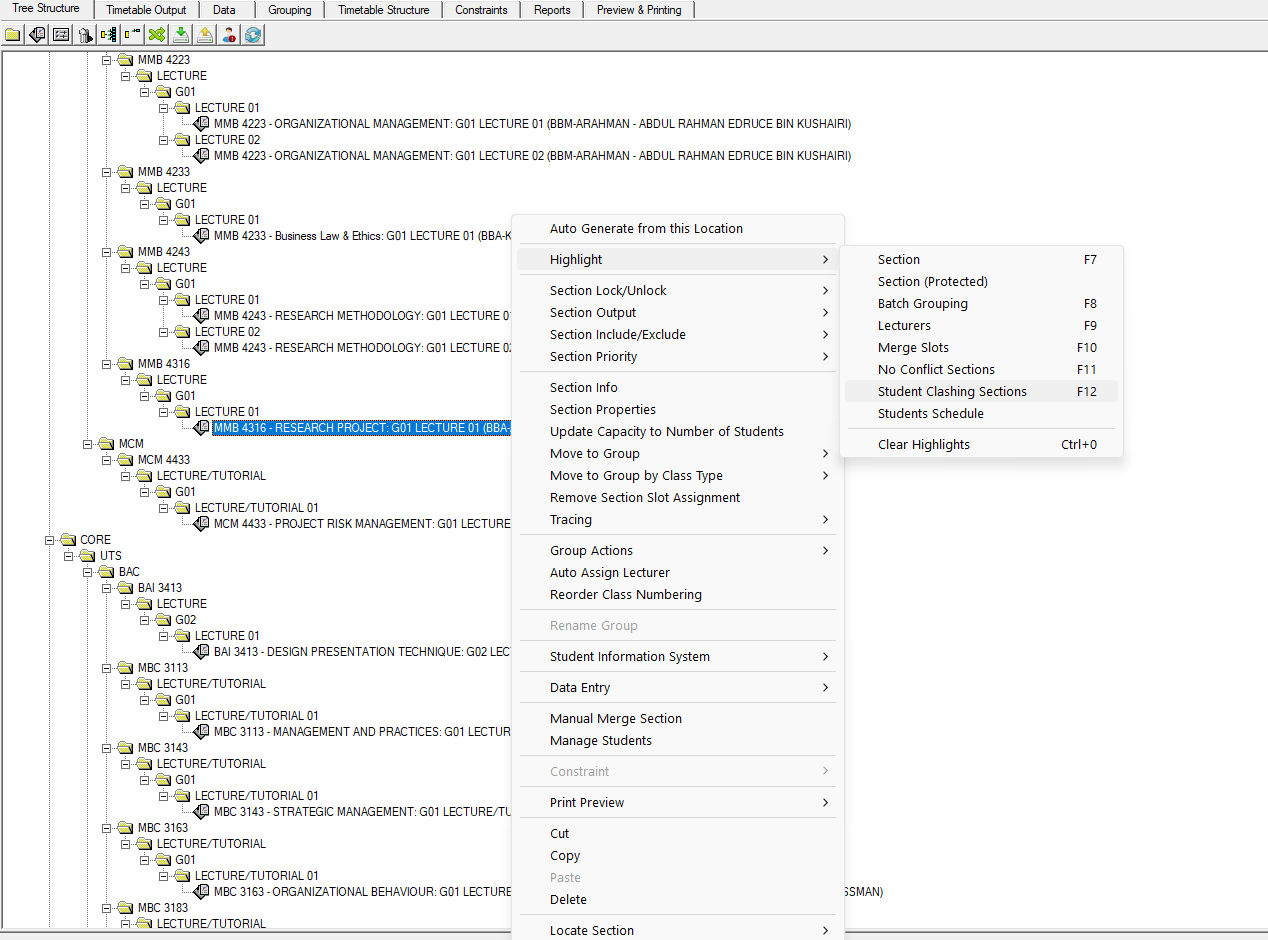The height and width of the screenshot is (940, 1268).
Task: Click the user with red alert icon
Action: coord(229,35)
